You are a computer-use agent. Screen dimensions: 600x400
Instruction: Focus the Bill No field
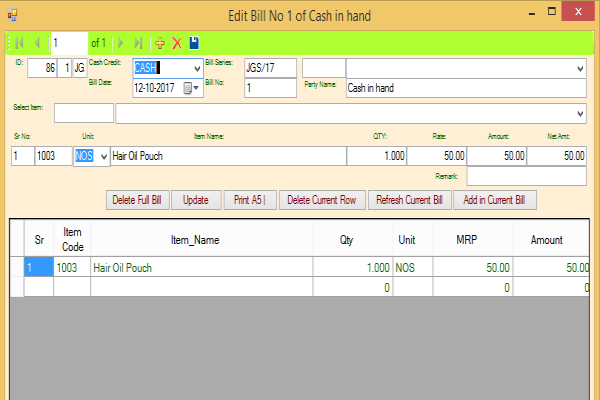point(271,88)
